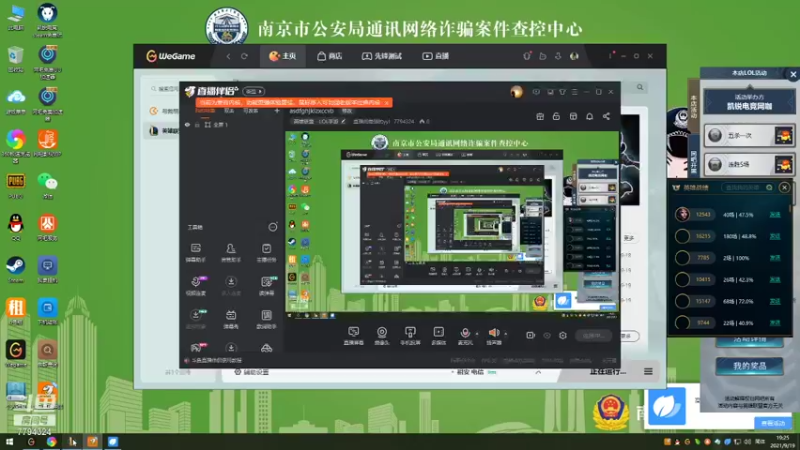The image size is (800, 450).
Task: Close 英雄战绩 panel
Action: pos(785,187)
